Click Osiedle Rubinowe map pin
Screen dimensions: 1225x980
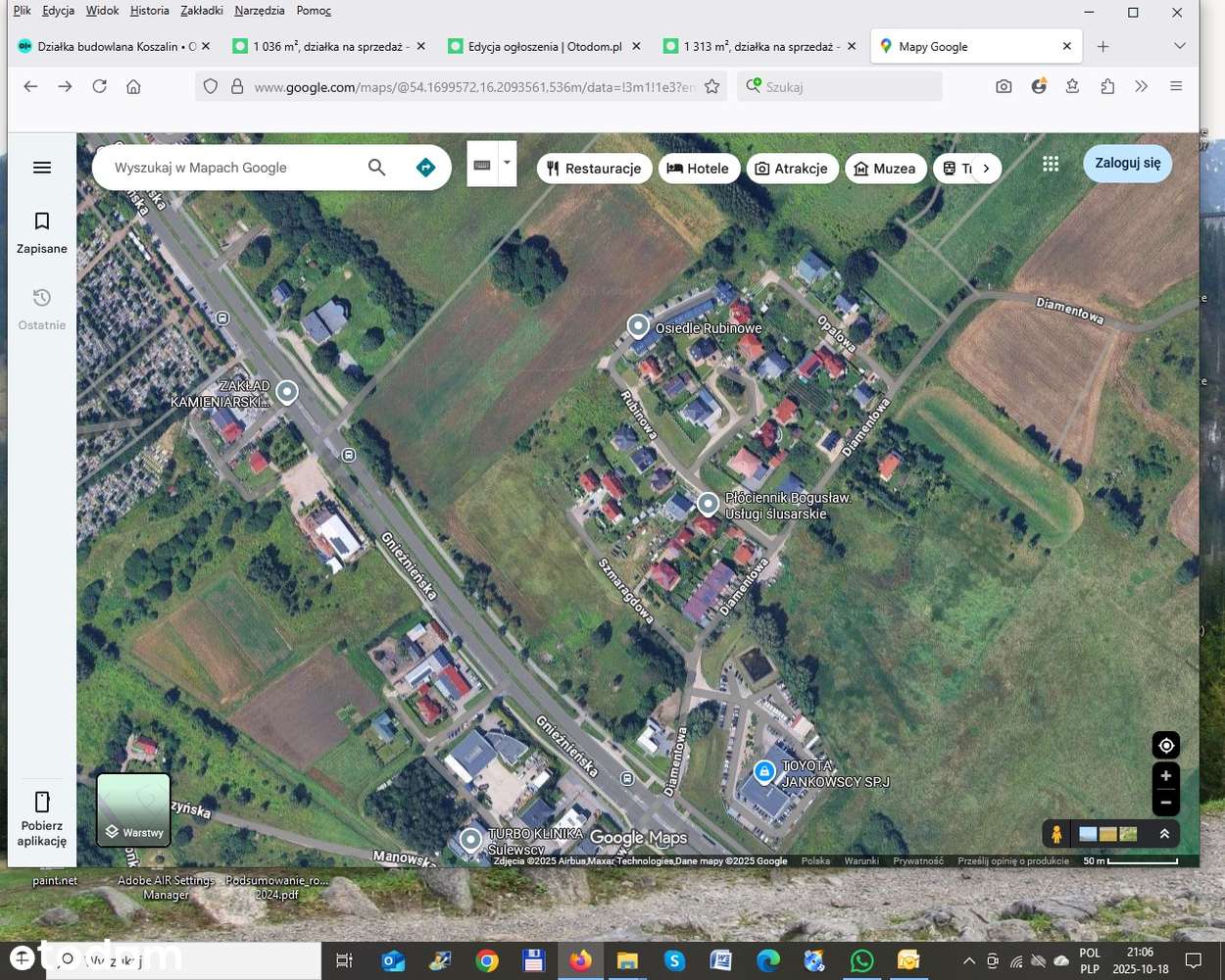tap(638, 325)
